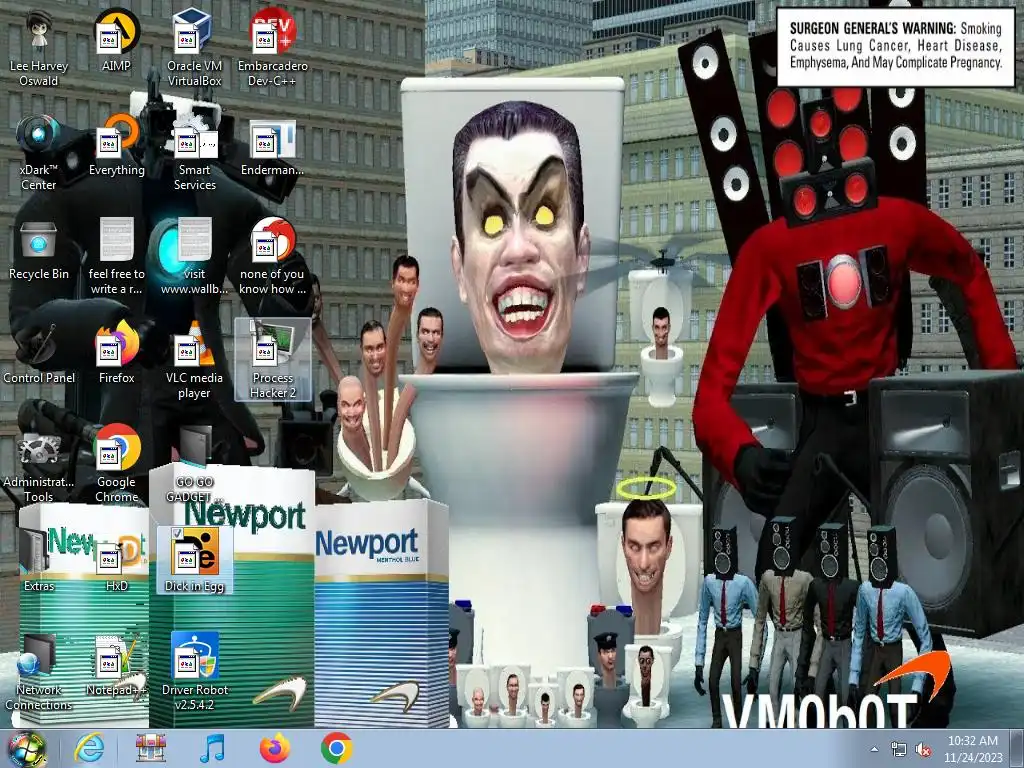1024x768 pixels.
Task: Open the Extras folder icon
Action: 39,560
